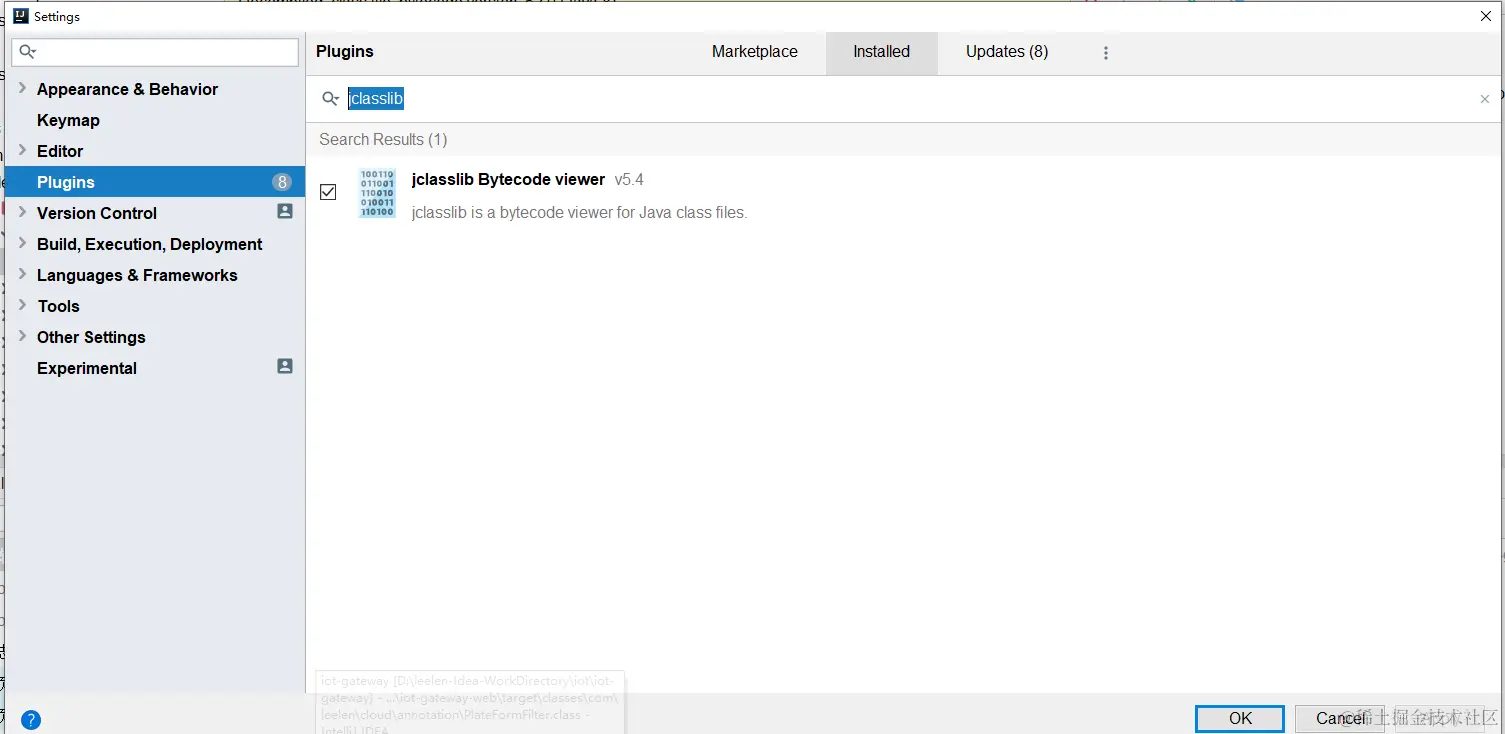Click the jclasslib Bytecode viewer plugin name

(508, 180)
